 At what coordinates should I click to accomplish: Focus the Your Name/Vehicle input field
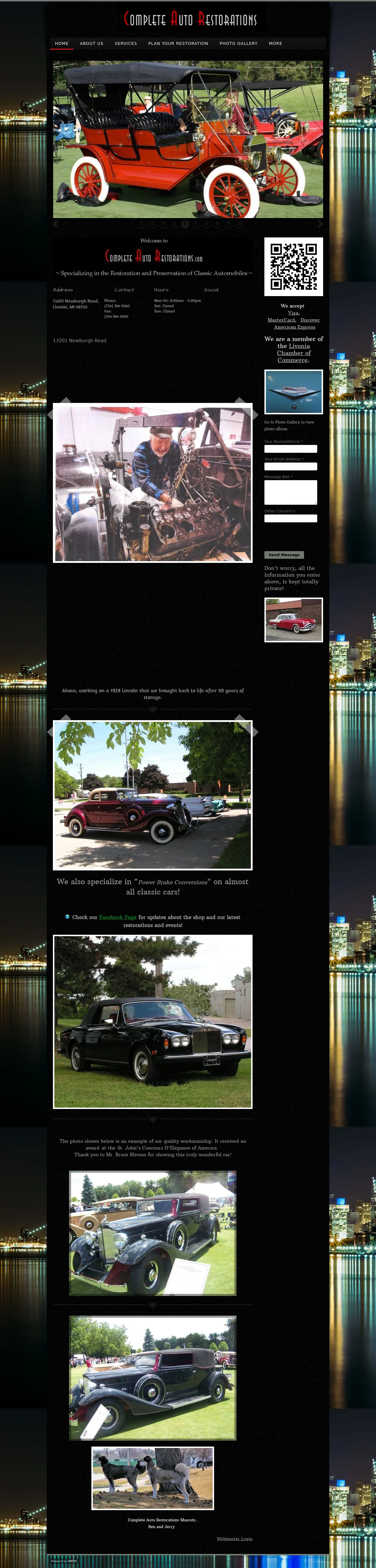pos(291,449)
